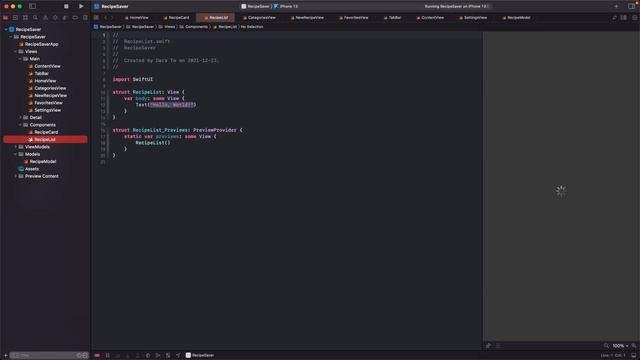Open the debug navigator

[65, 18]
